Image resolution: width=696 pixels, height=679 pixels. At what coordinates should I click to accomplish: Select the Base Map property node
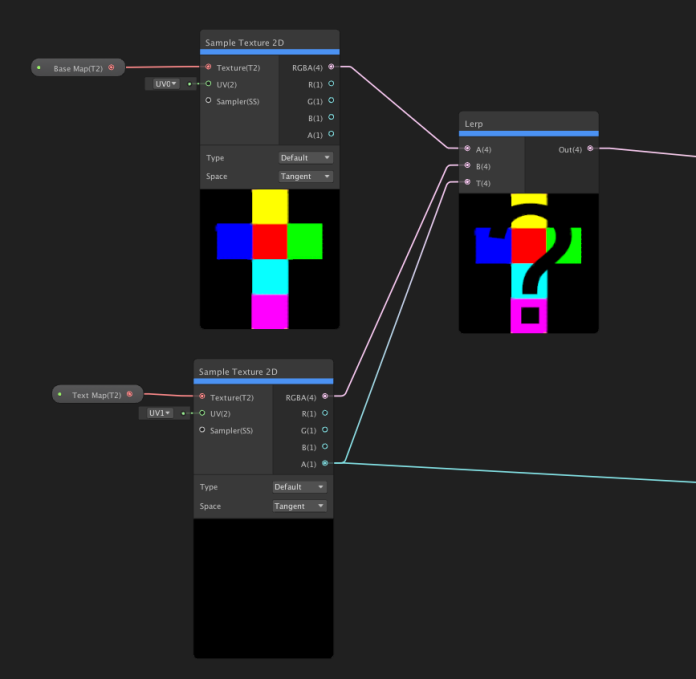pyautogui.click(x=76, y=68)
